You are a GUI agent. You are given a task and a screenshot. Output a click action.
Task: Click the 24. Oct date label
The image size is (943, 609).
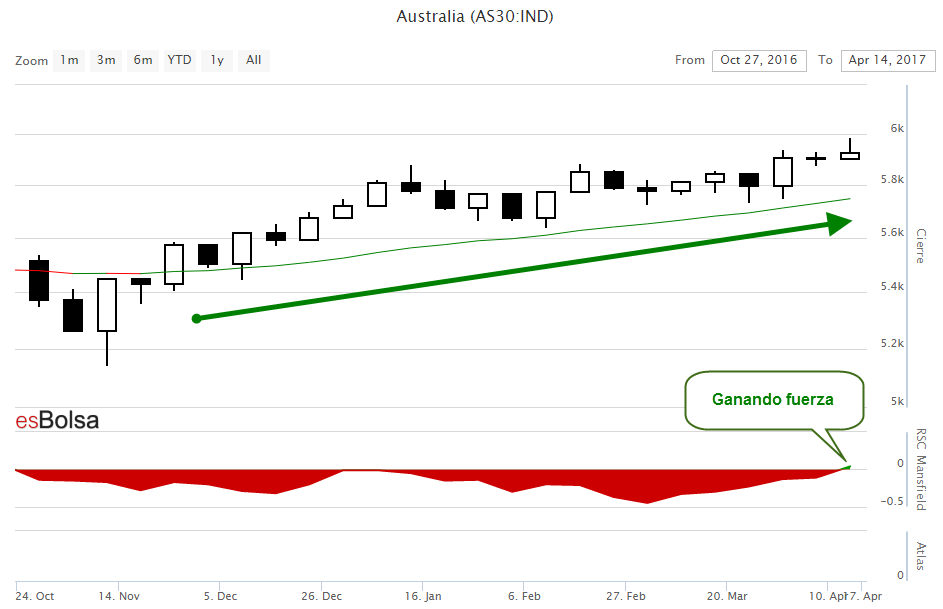click(x=35, y=596)
